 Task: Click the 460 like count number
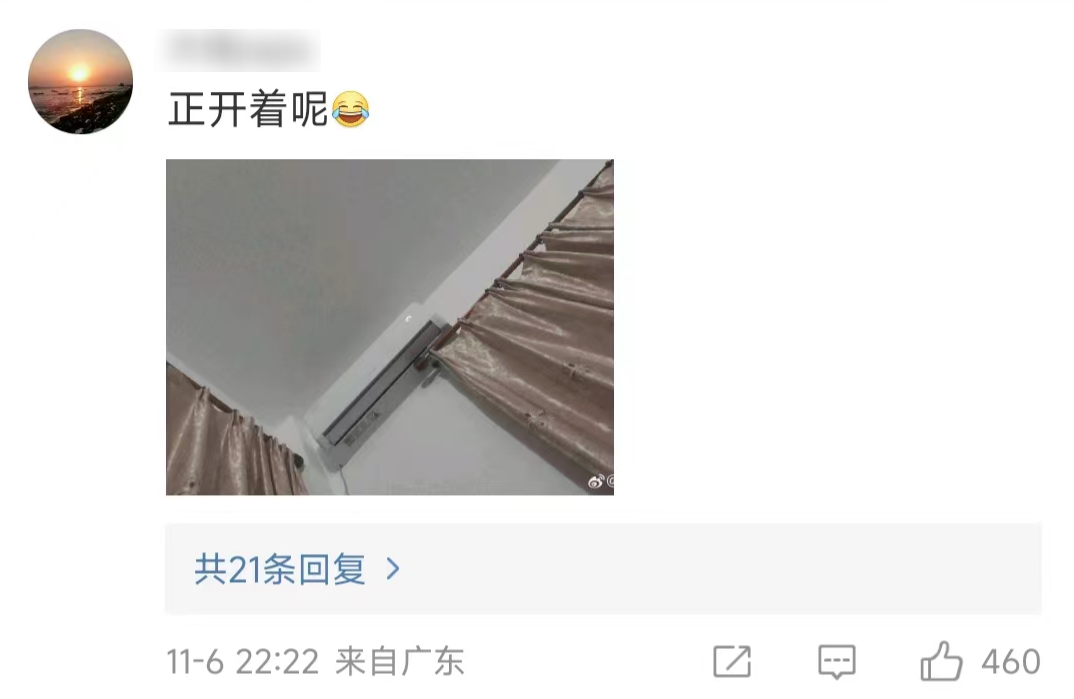tap(1011, 662)
